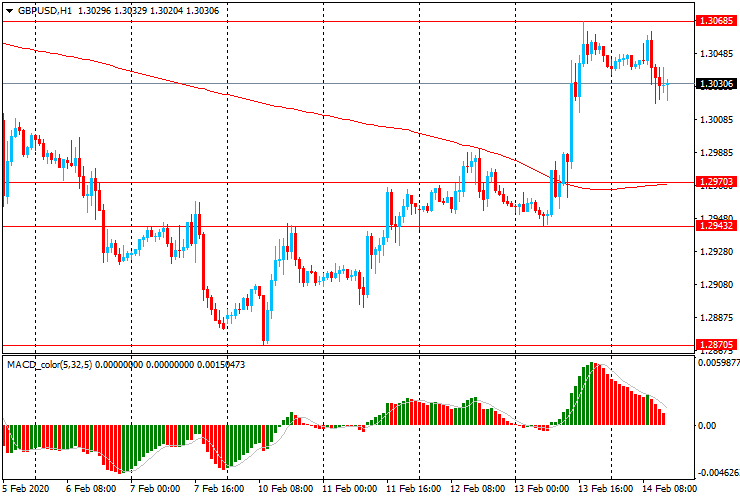Click the 13 Feb 00:00 time label

(x=541, y=488)
